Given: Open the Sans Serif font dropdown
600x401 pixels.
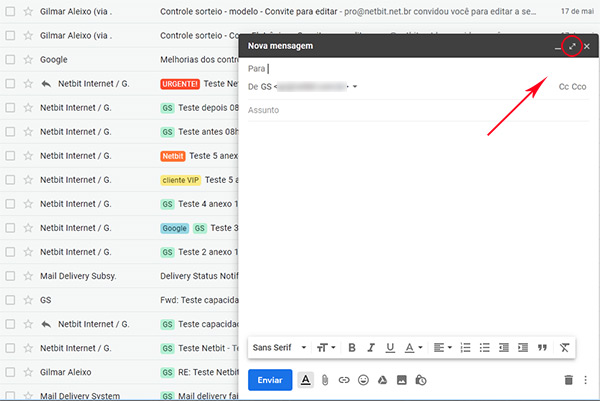Looking at the screenshot, I should (279, 347).
